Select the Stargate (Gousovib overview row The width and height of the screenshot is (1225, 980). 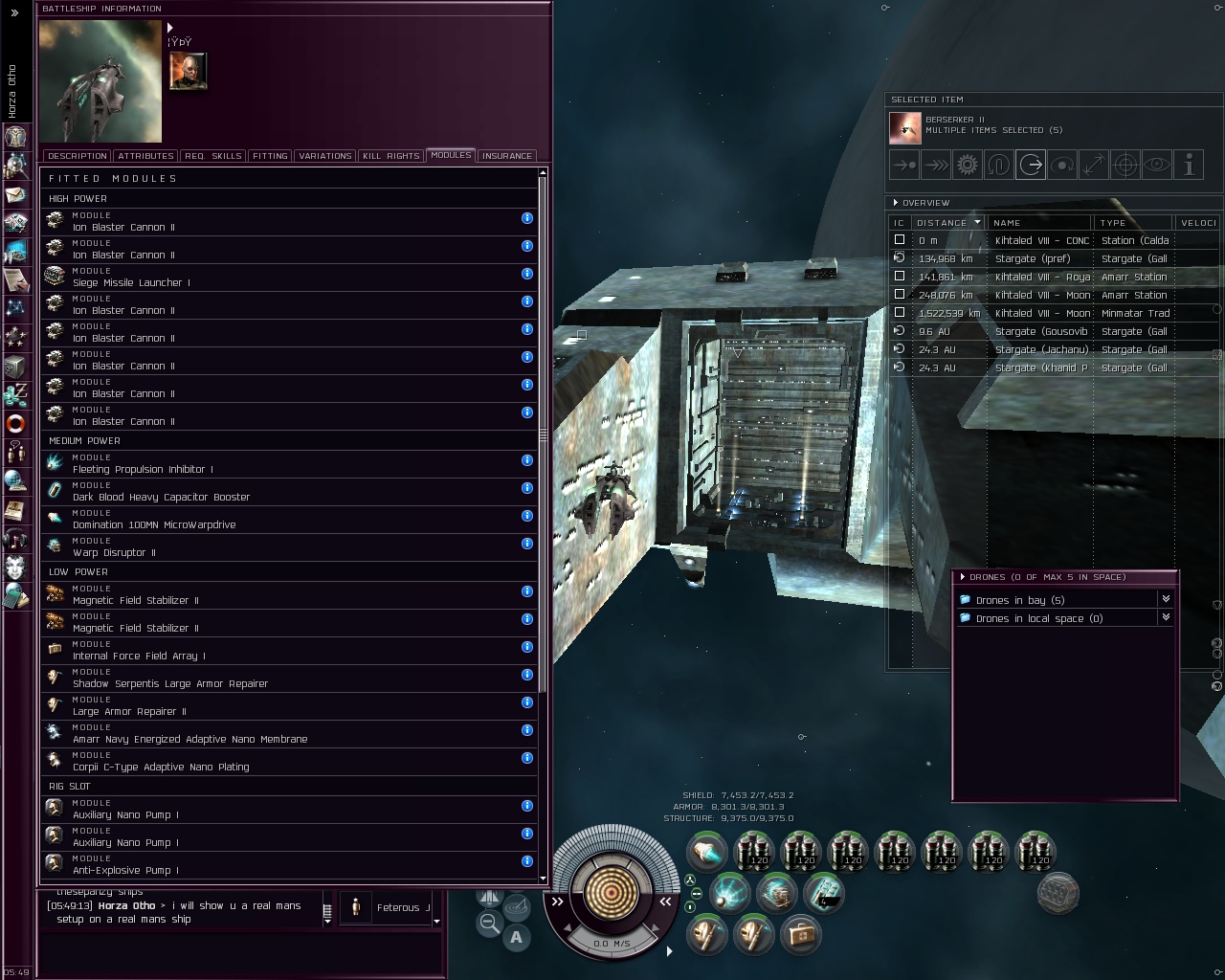click(x=1055, y=331)
